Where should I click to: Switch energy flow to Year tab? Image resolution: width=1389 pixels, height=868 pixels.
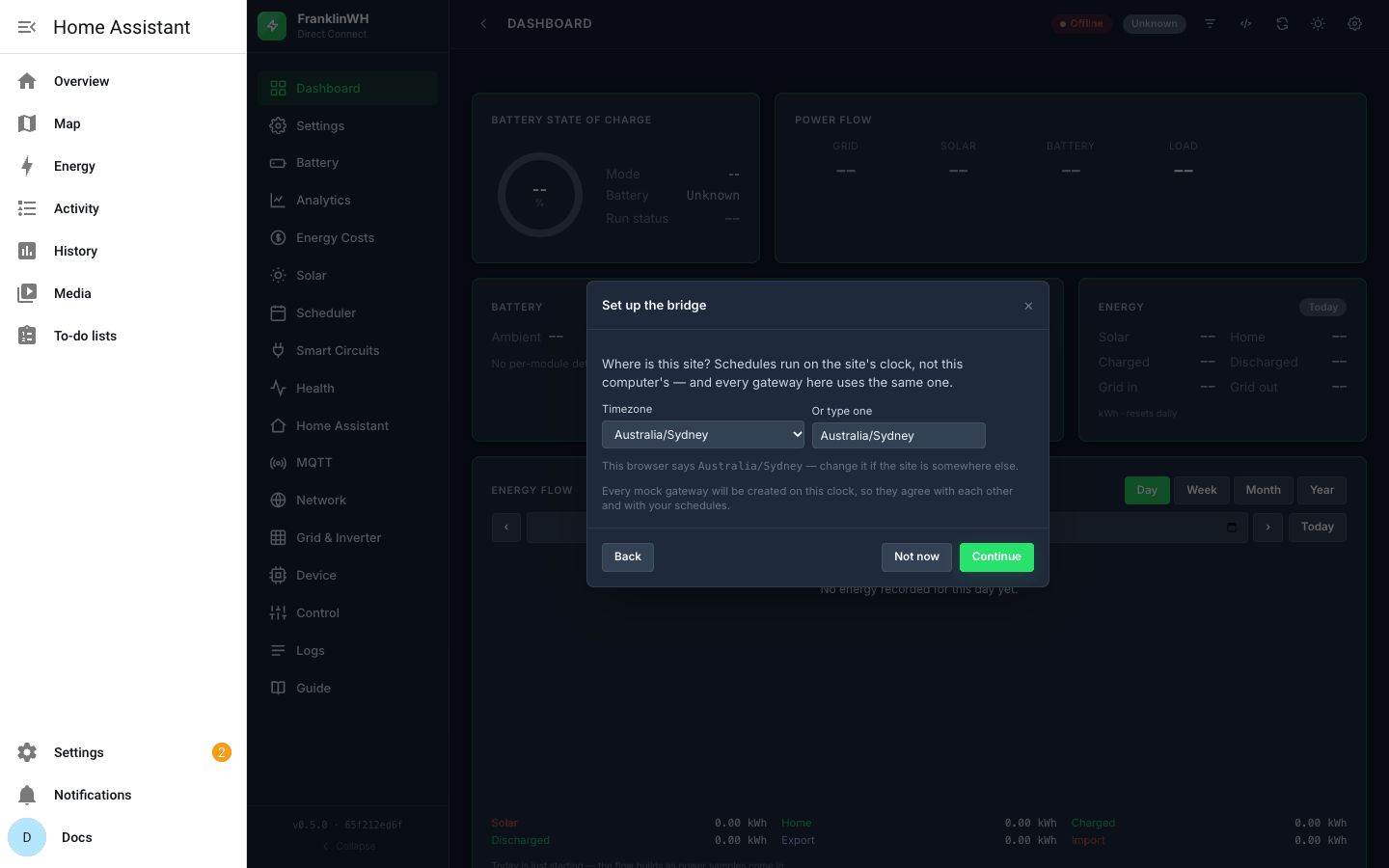coord(1321,490)
